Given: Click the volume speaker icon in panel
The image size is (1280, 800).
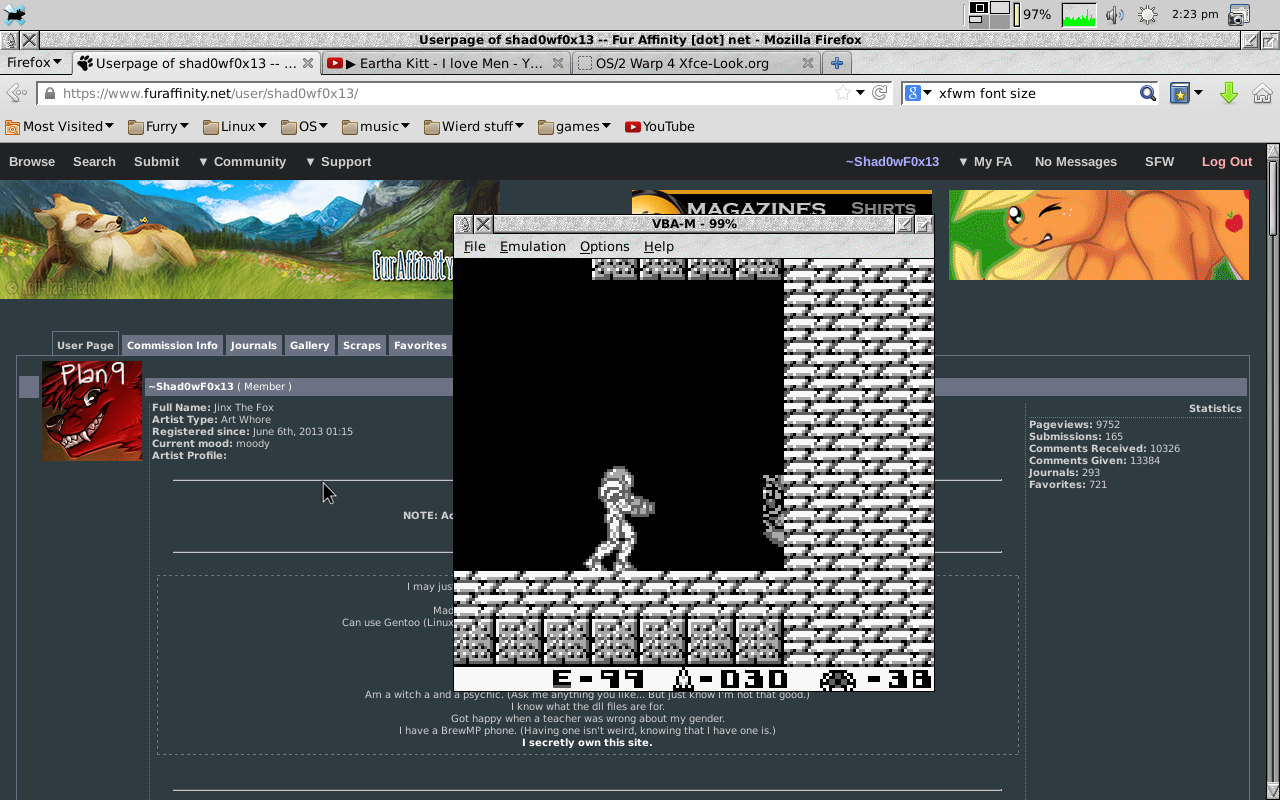Looking at the screenshot, I should (1115, 14).
